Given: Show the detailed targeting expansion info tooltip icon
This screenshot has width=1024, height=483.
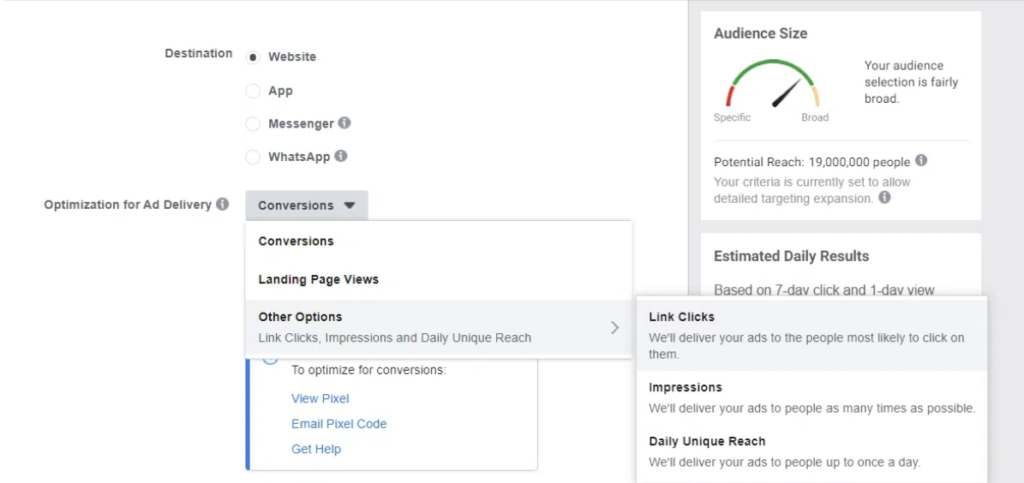Looking at the screenshot, I should click(884, 198).
